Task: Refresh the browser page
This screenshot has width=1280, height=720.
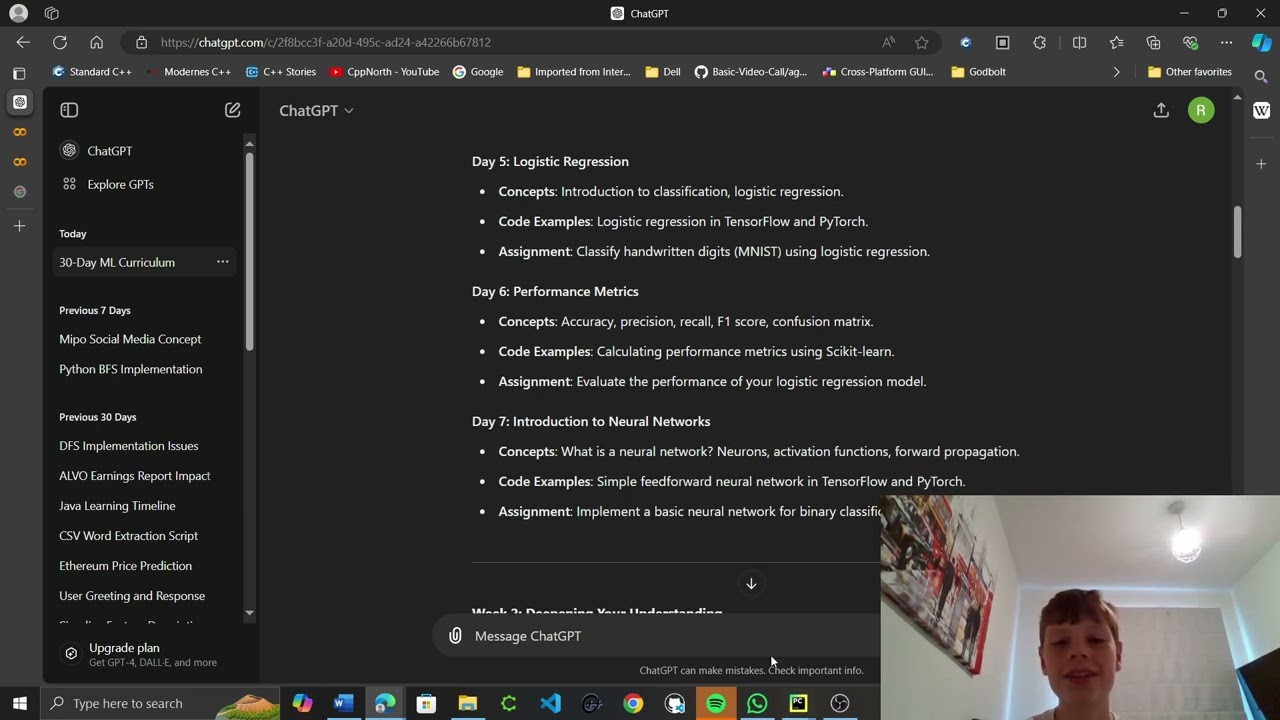Action: (x=60, y=42)
